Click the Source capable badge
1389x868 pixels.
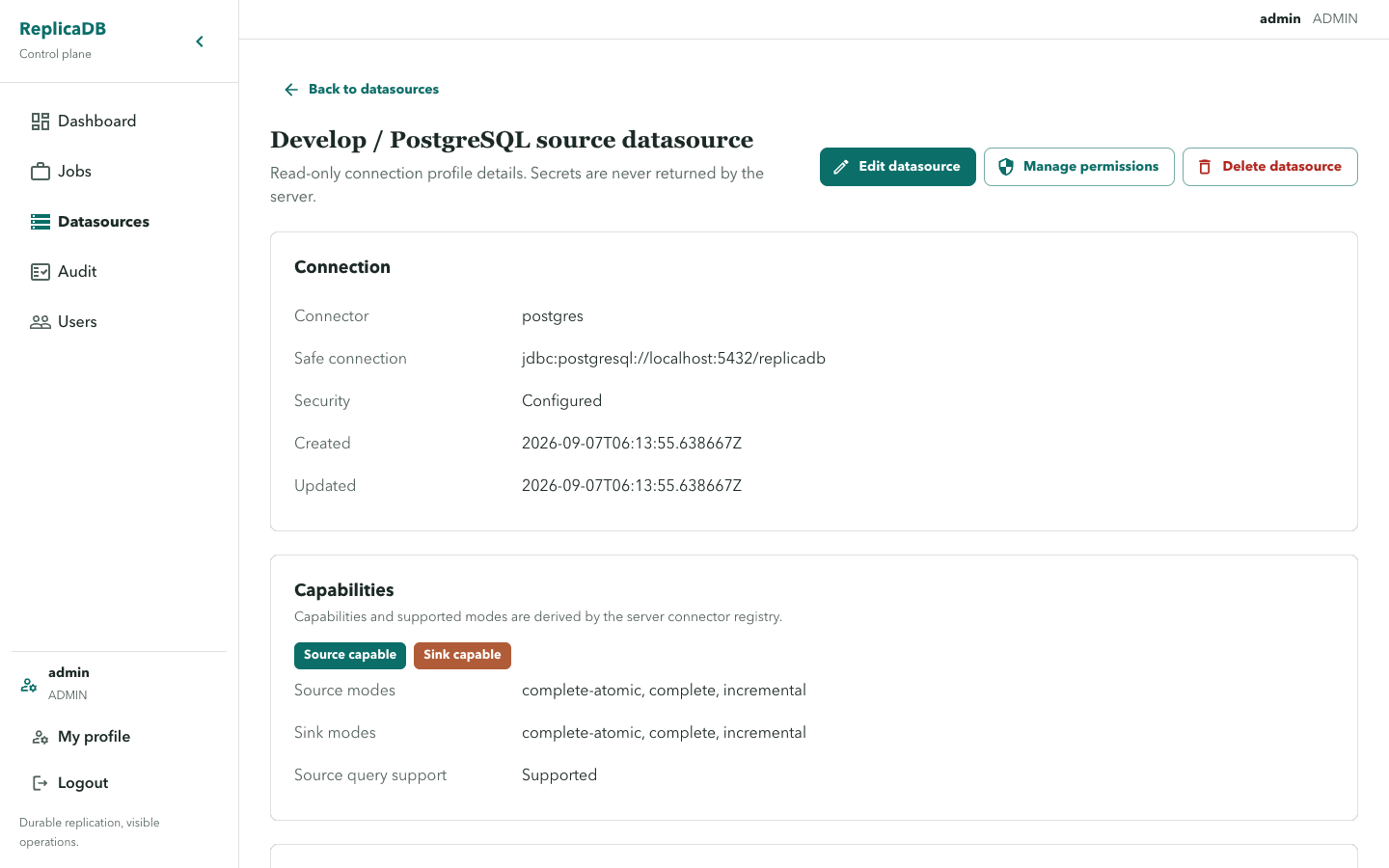(350, 655)
